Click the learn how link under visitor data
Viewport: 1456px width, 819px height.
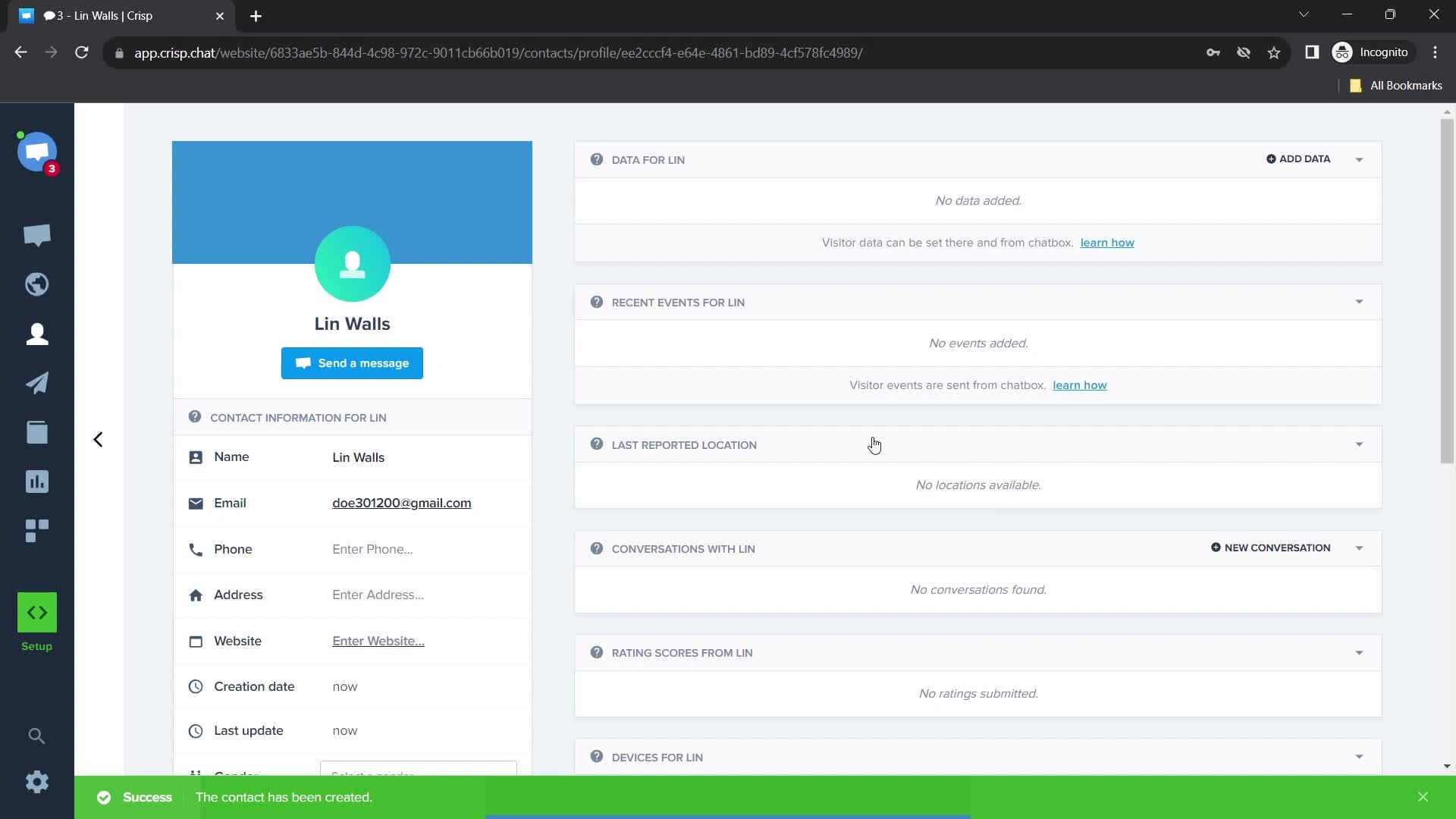1107,242
